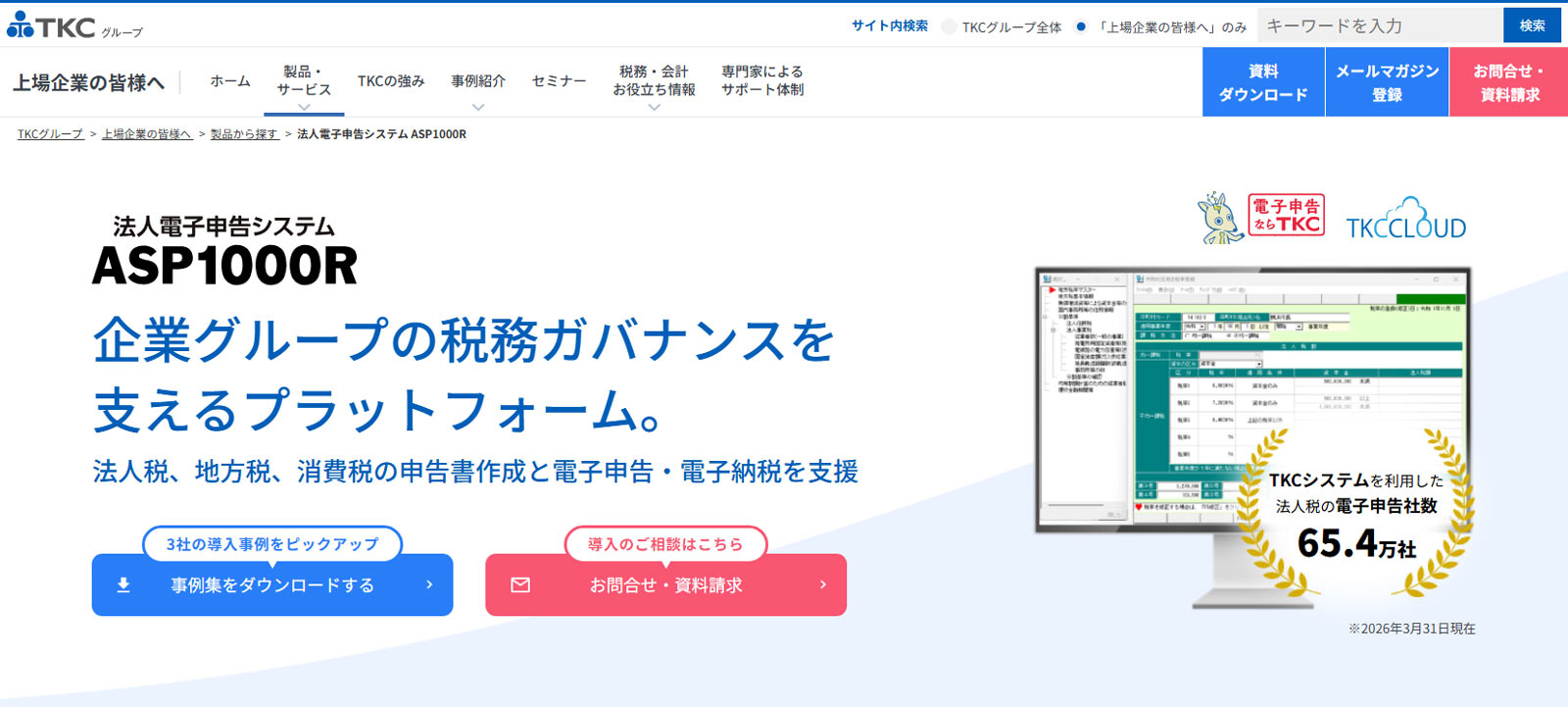Viewport: 1568px width, 707px height.
Task: Click the arrow chevron on the download button
Action: pos(429,584)
